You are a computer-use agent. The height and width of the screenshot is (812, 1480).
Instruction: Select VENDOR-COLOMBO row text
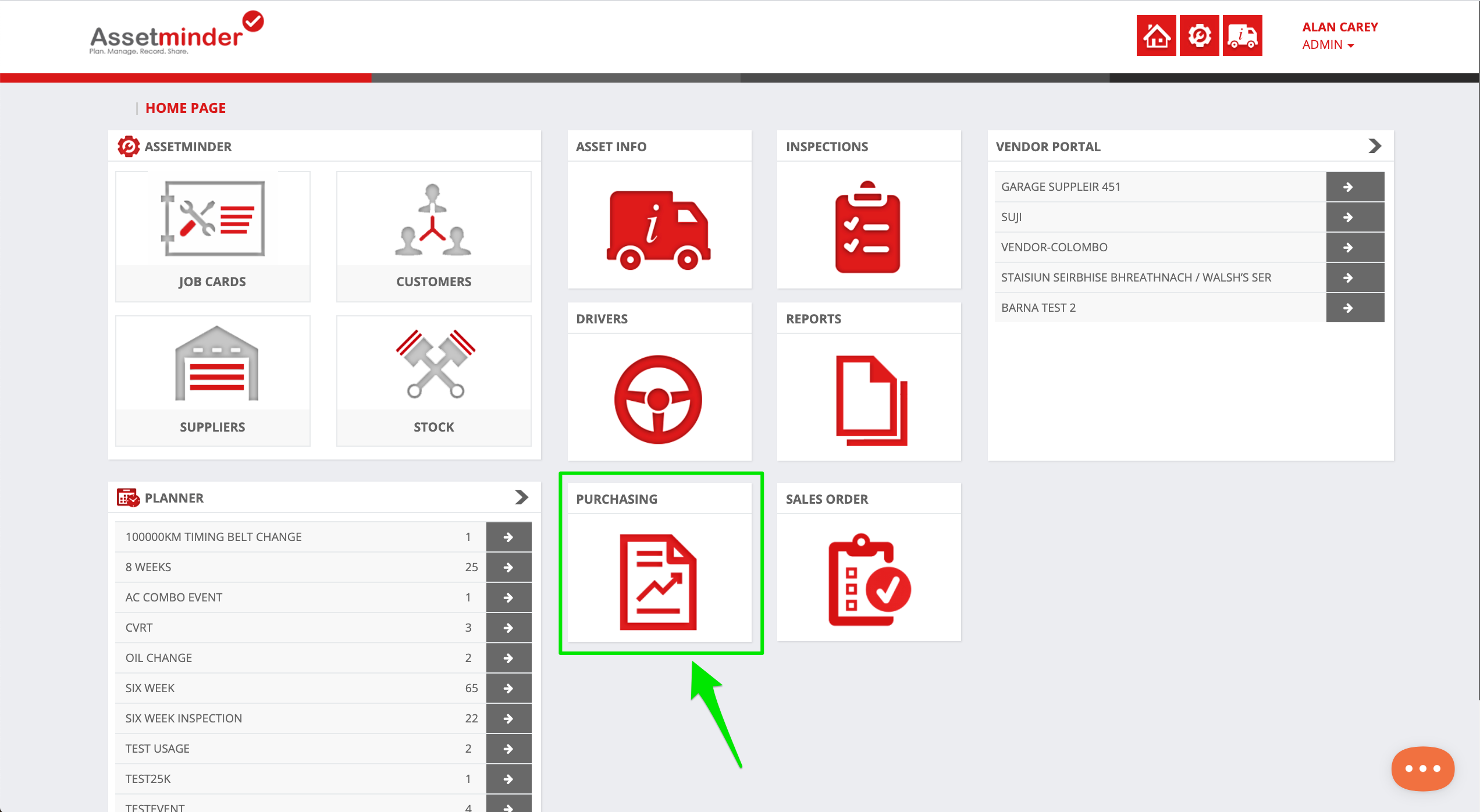coord(1054,247)
